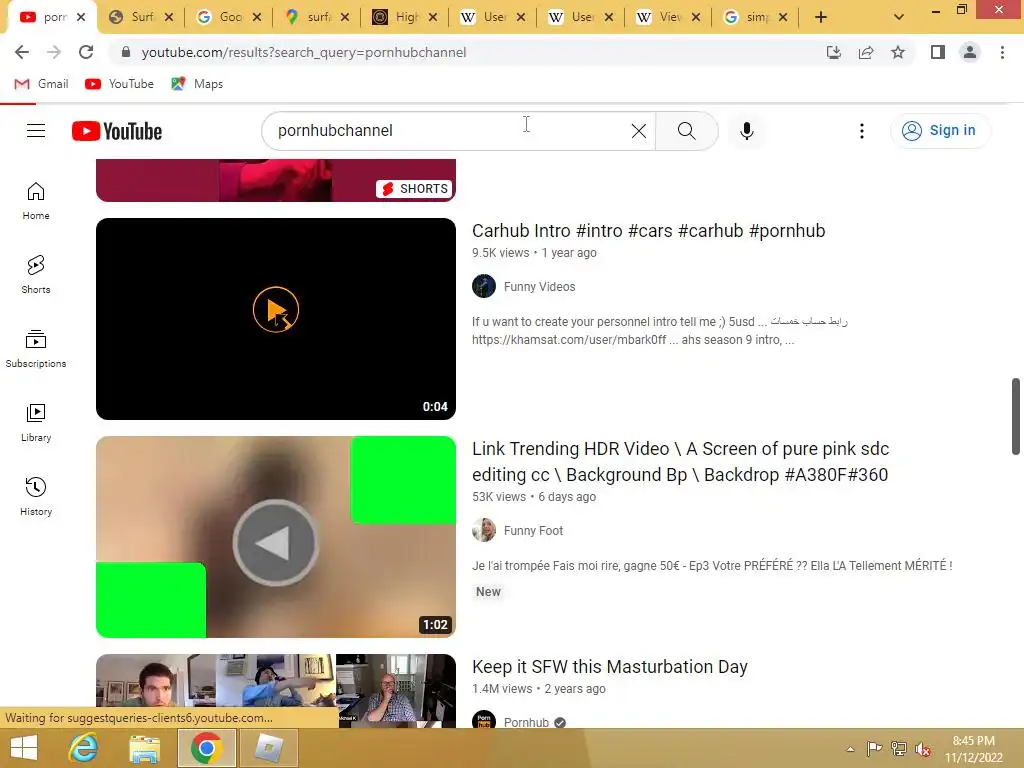This screenshot has width=1024, height=768.
Task: Open Keep it SFW video title
Action: click(609, 667)
